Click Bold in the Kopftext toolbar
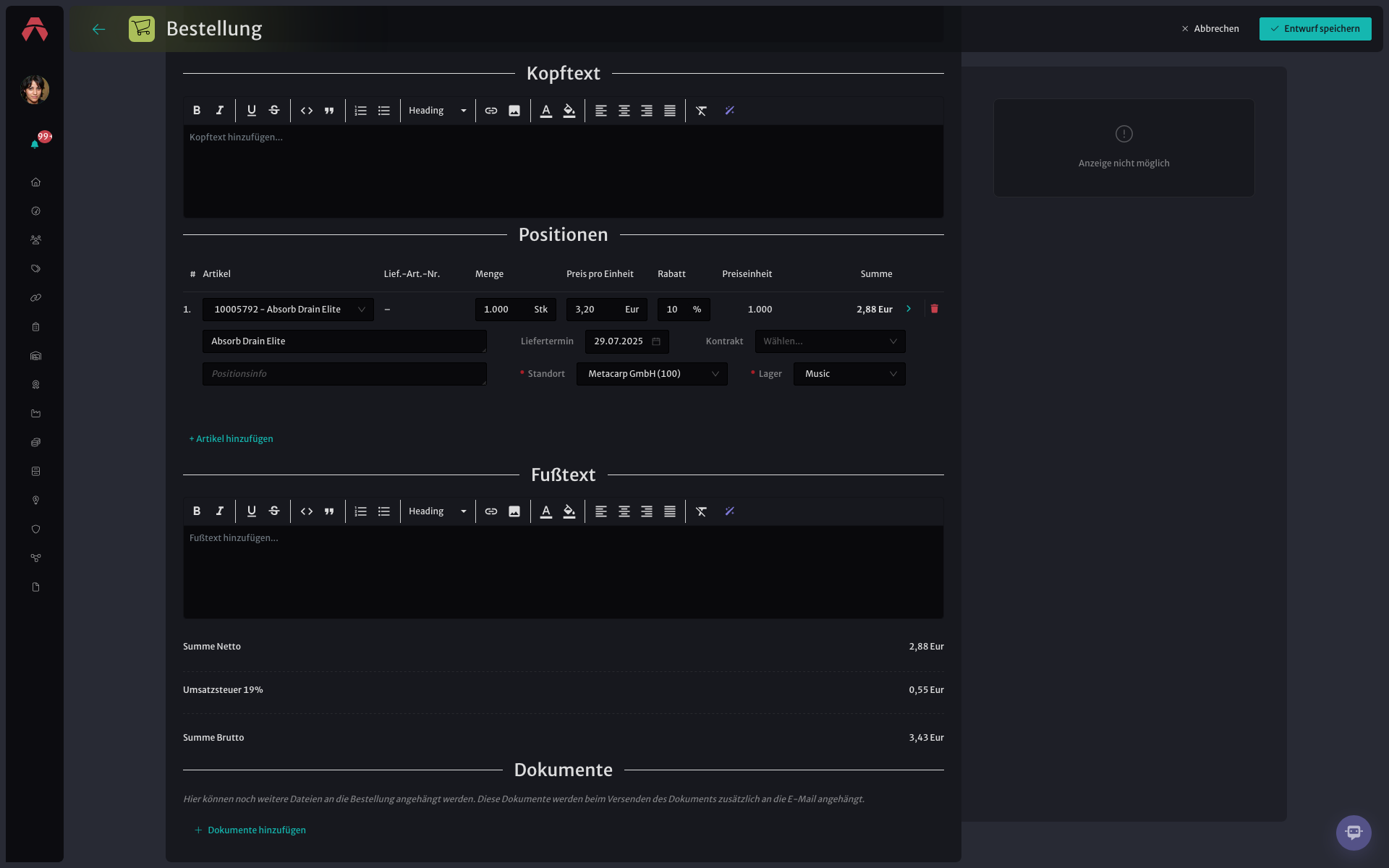The width and height of the screenshot is (1389, 868). [x=197, y=111]
